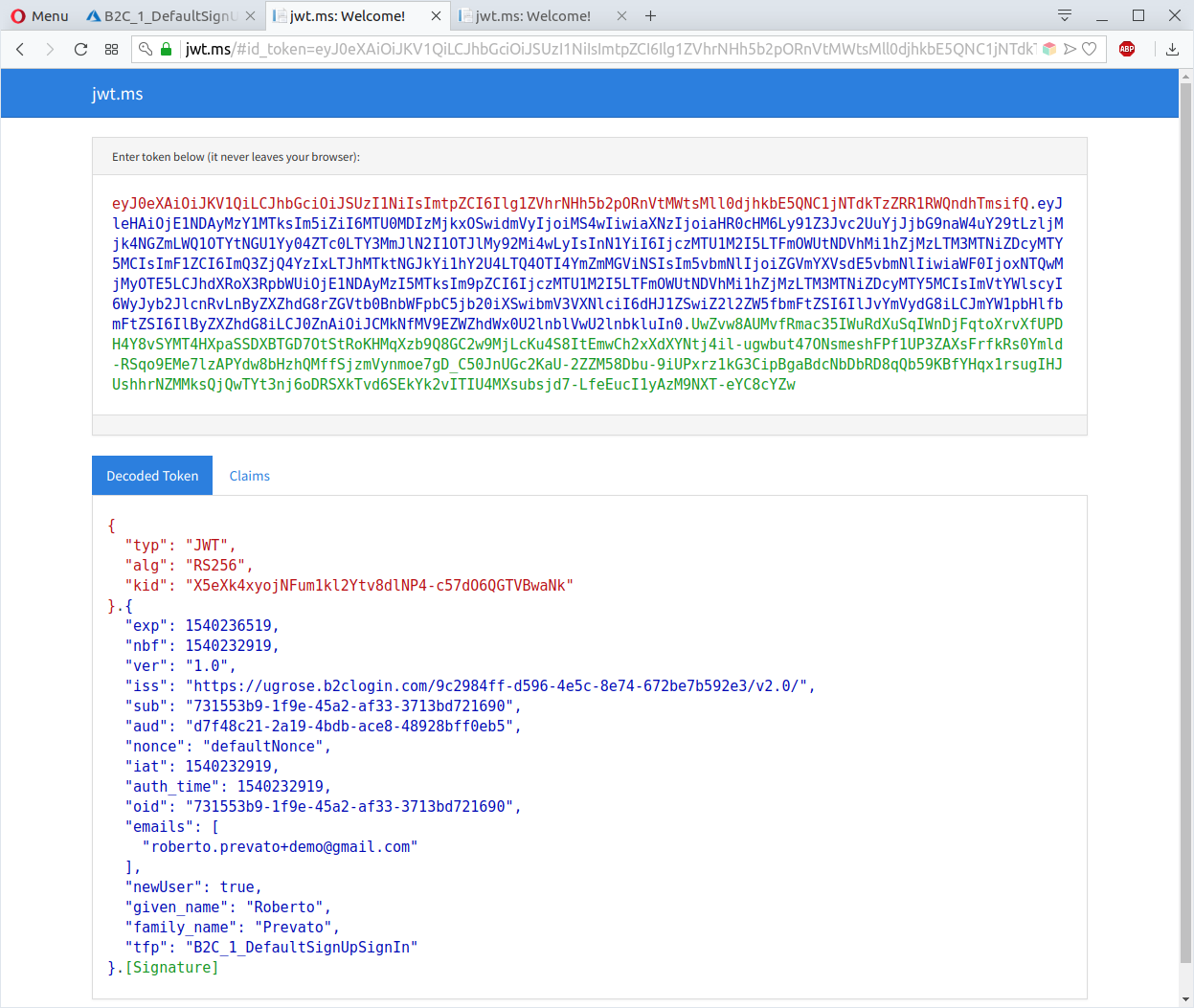Click the "ver" value 1.0
The image size is (1194, 1008).
point(206,665)
